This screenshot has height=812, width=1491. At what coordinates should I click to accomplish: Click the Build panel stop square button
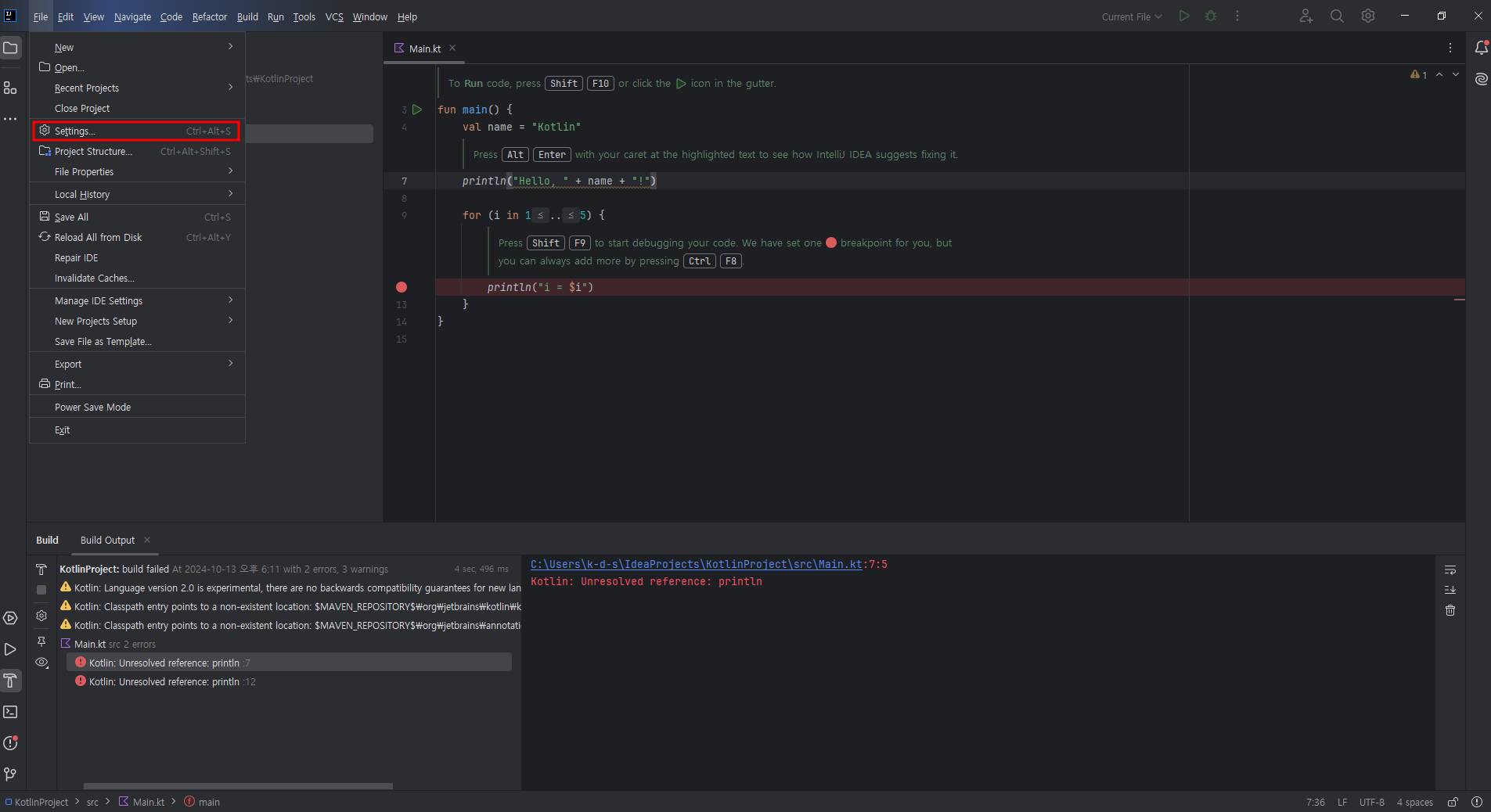click(x=41, y=590)
